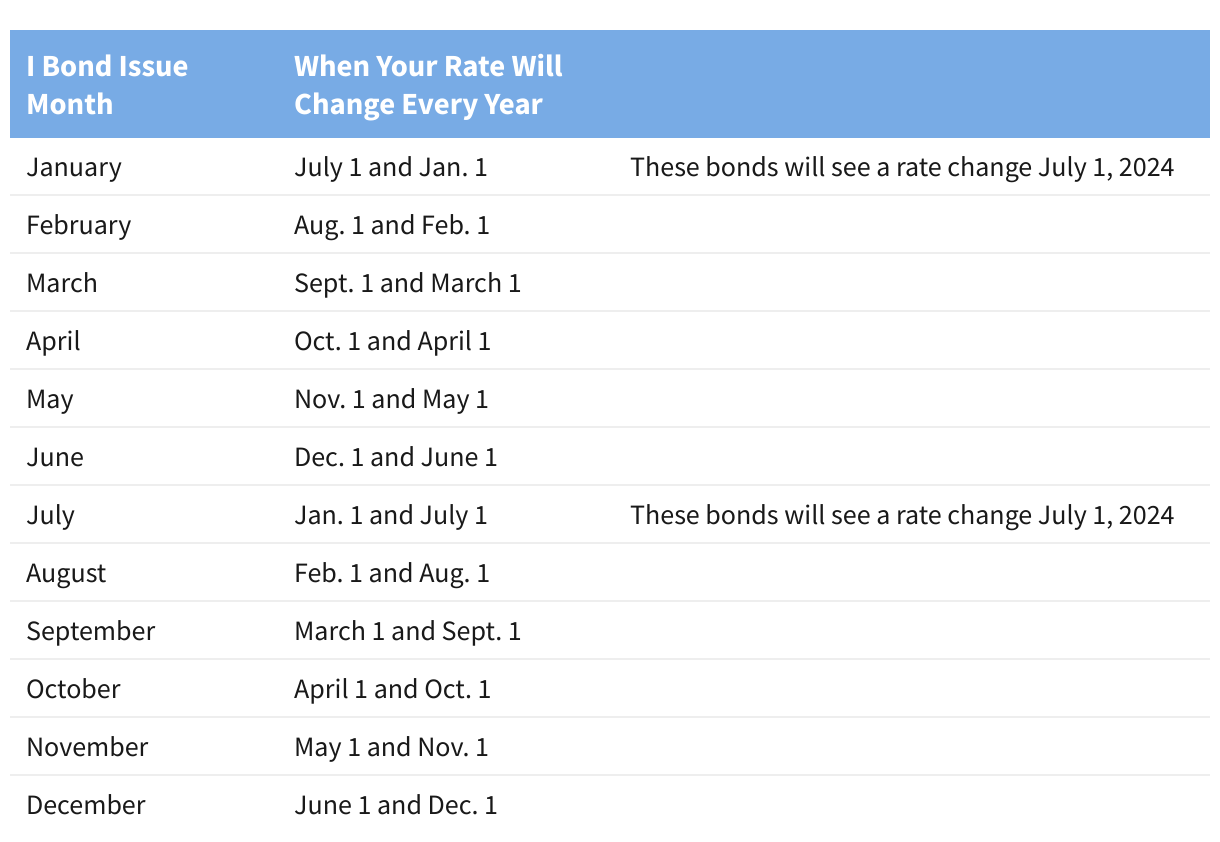Select the July issue month cell
The image size is (1220, 842).
51,515
